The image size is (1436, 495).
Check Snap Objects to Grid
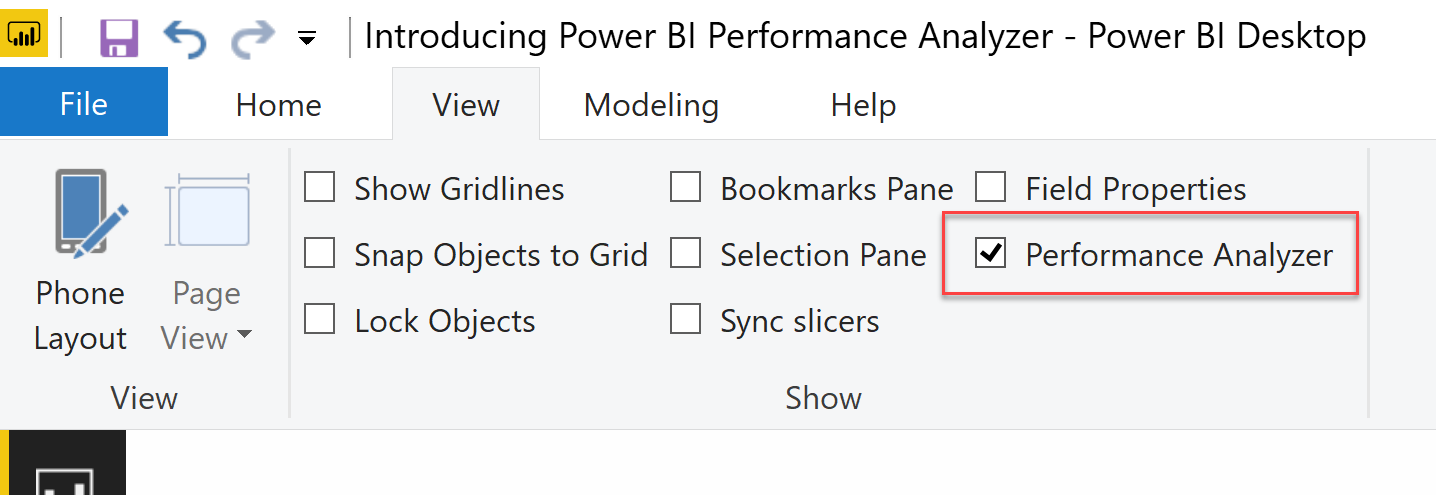(x=319, y=254)
